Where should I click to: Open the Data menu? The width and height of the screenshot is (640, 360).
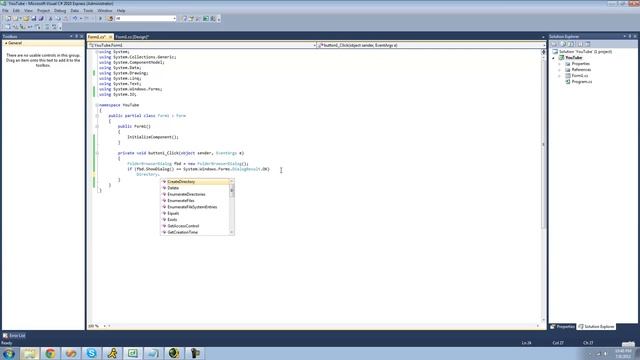(x=75, y=11)
